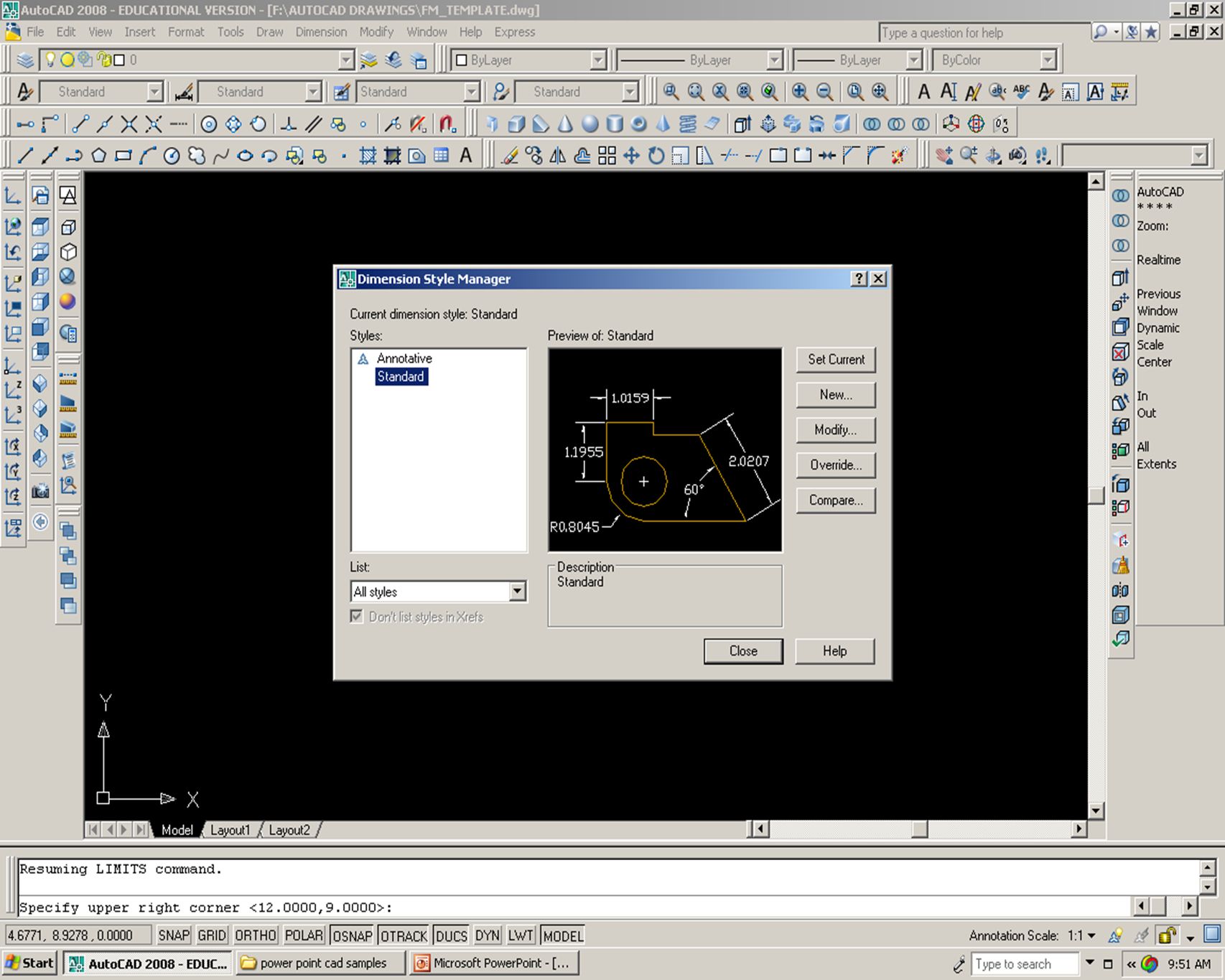
Task: Toggle ORTHO mode in status bar
Action: point(256,935)
